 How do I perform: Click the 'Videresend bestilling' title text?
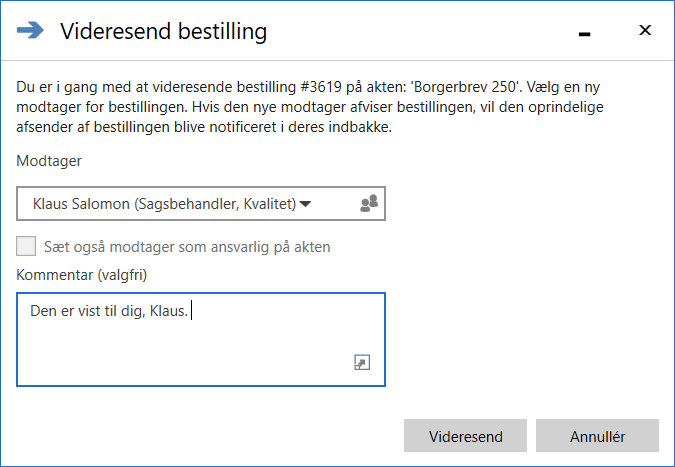point(164,31)
